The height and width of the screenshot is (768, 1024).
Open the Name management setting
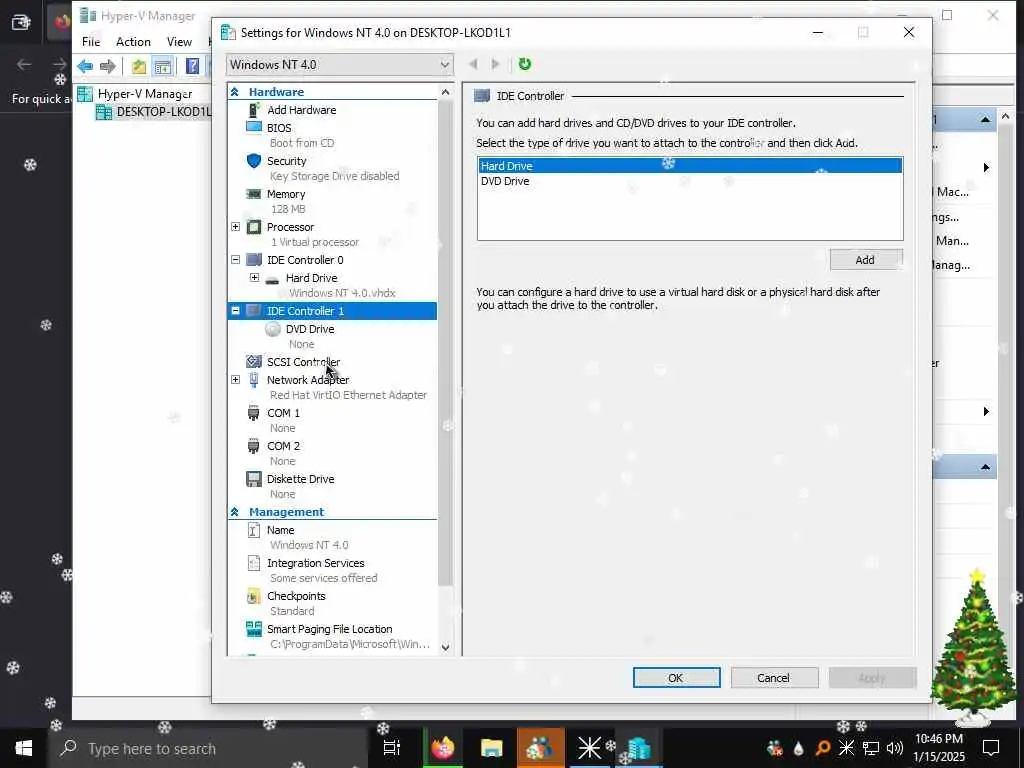click(280, 530)
